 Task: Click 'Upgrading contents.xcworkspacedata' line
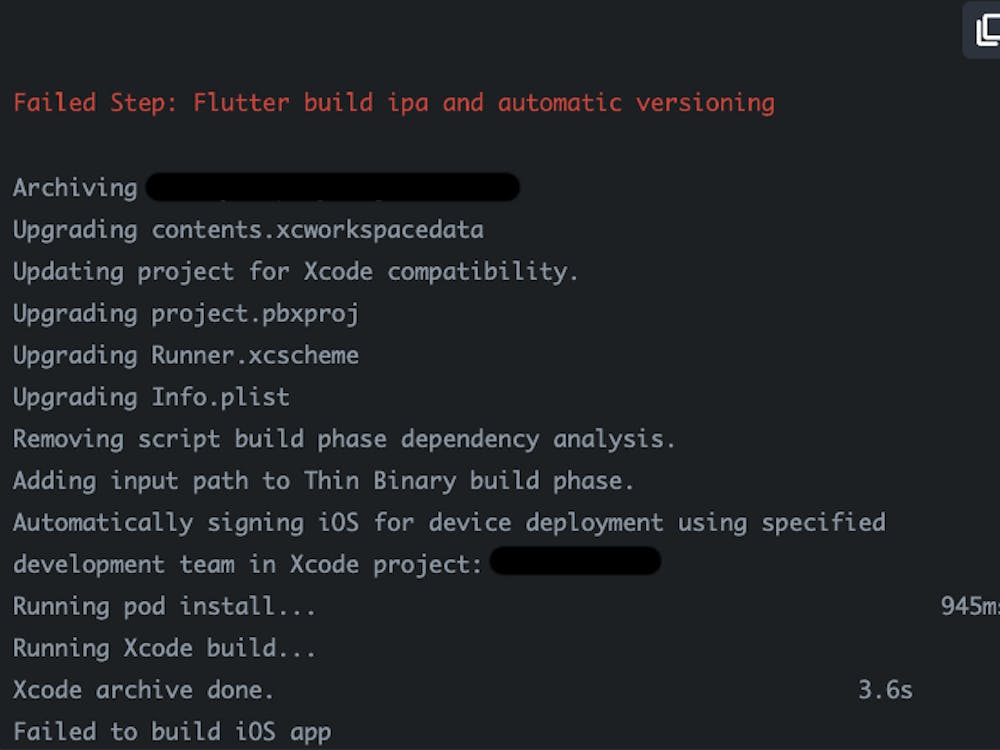coord(248,230)
